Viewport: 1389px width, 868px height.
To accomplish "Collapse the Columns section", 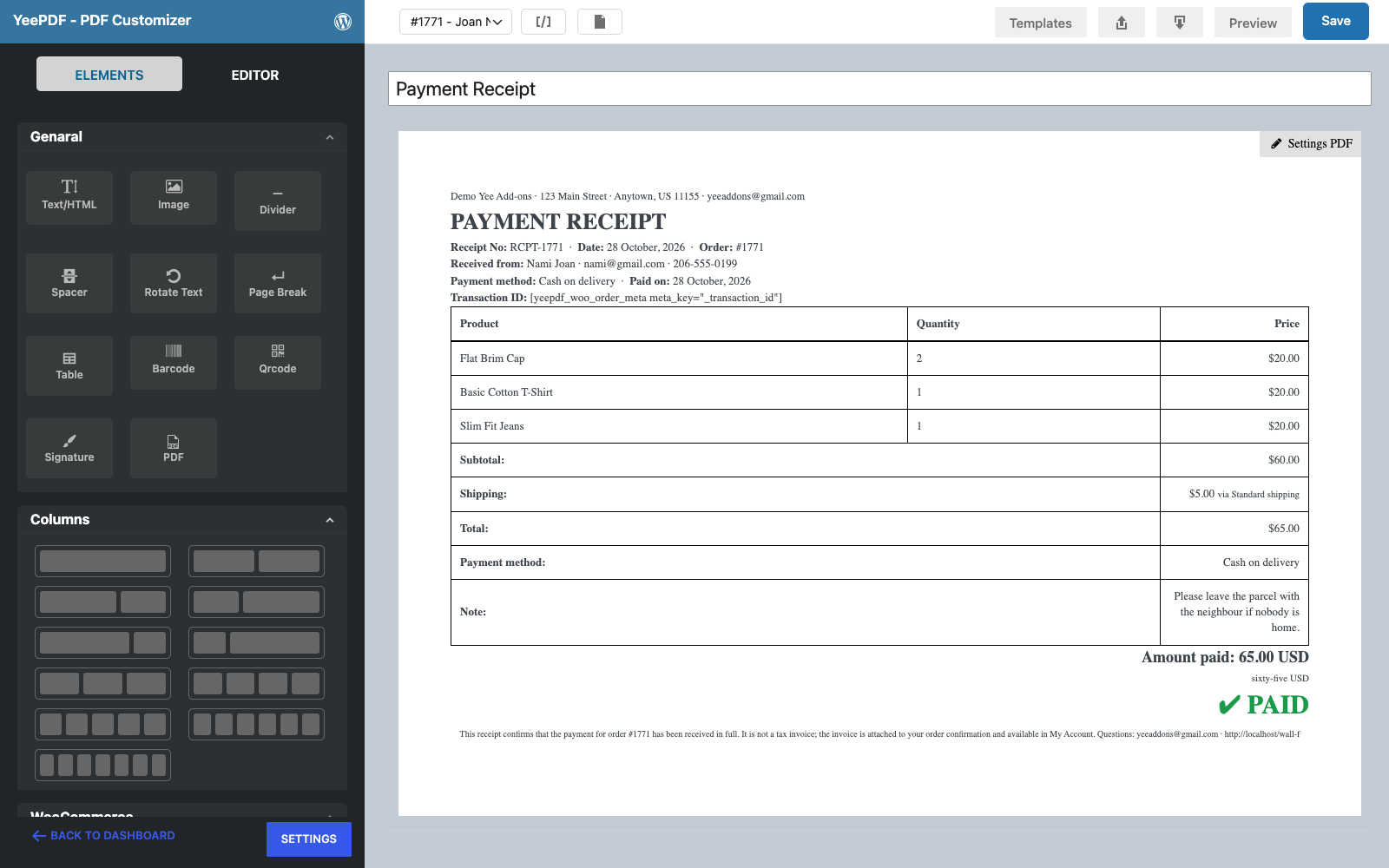I will coord(330,520).
